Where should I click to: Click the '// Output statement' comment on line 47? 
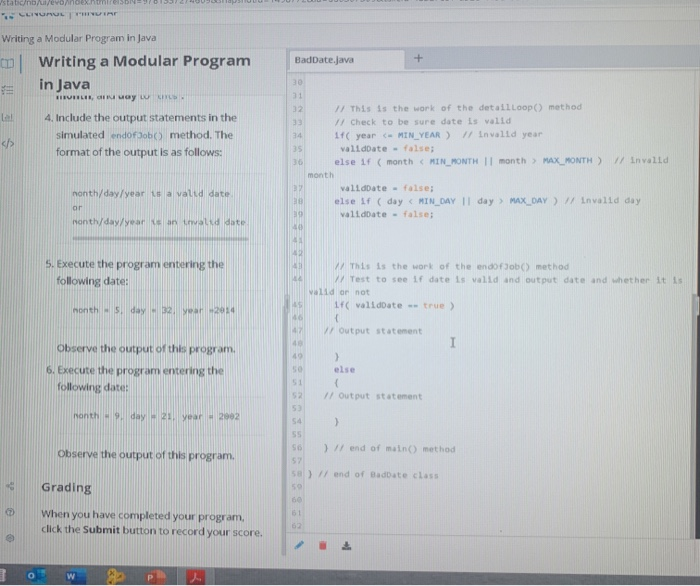[373, 331]
